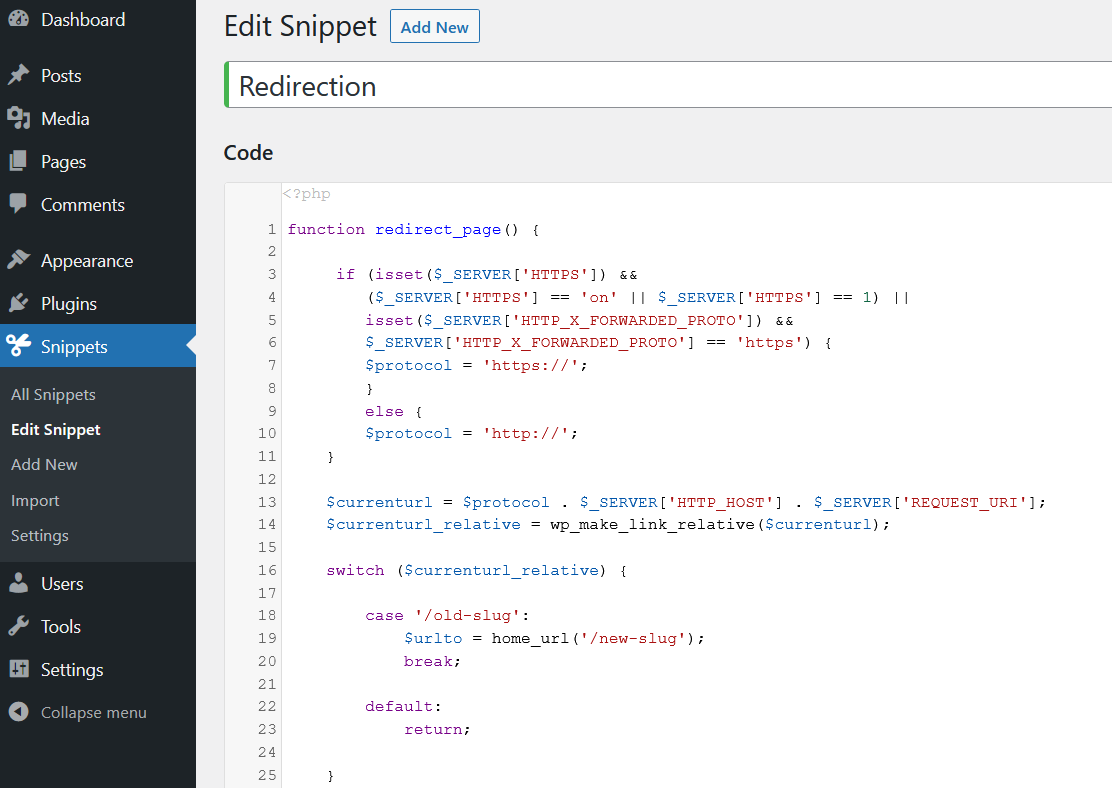
Task: Click the wp_make_link_relative code line
Action: [608, 524]
